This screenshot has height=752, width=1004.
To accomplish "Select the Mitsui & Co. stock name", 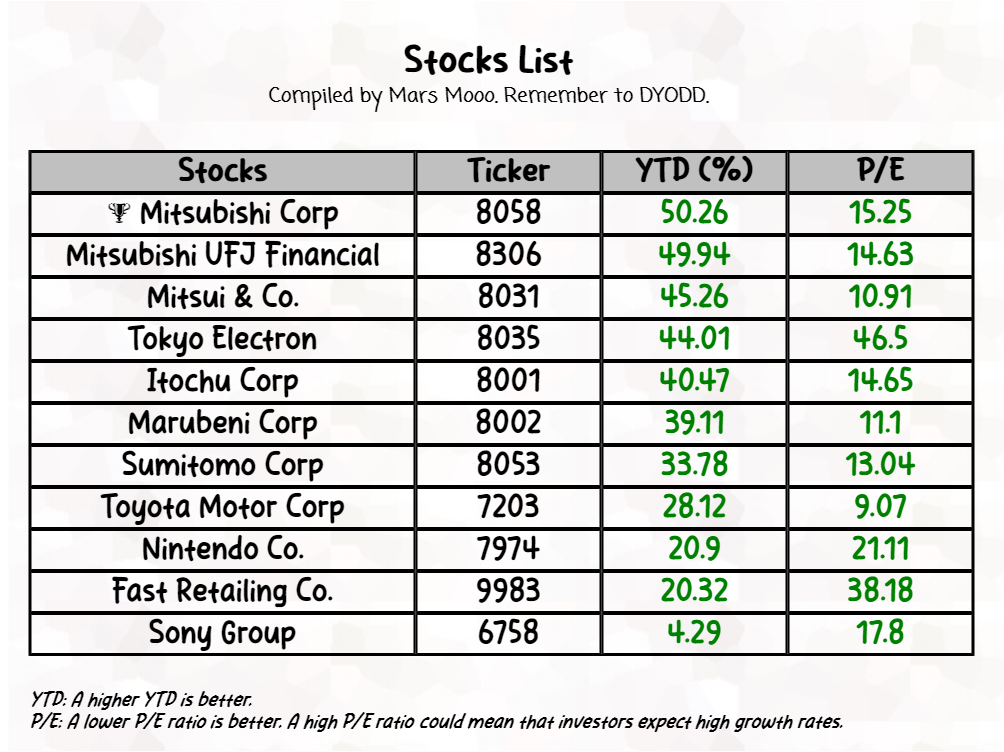I will [222, 297].
